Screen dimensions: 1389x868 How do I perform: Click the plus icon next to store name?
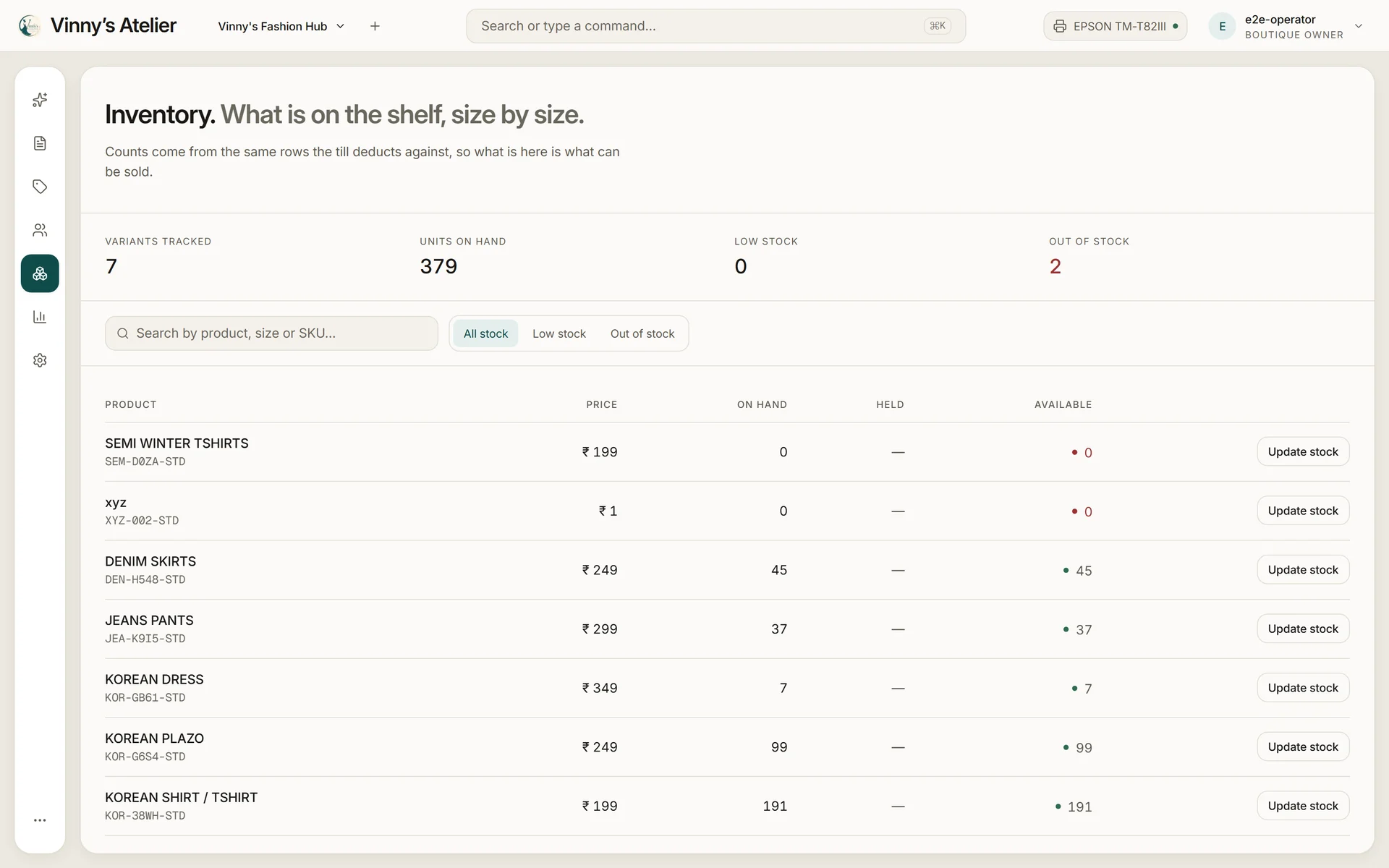click(375, 26)
